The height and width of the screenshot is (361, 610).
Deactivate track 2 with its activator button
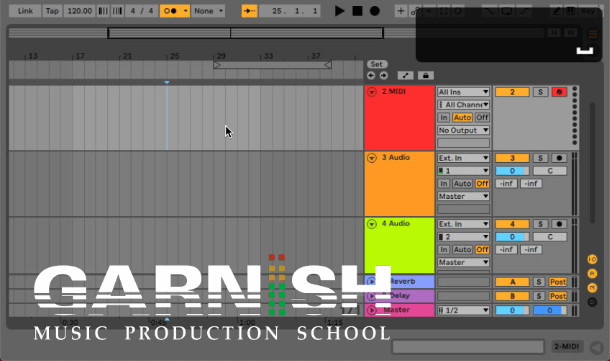coord(512,92)
